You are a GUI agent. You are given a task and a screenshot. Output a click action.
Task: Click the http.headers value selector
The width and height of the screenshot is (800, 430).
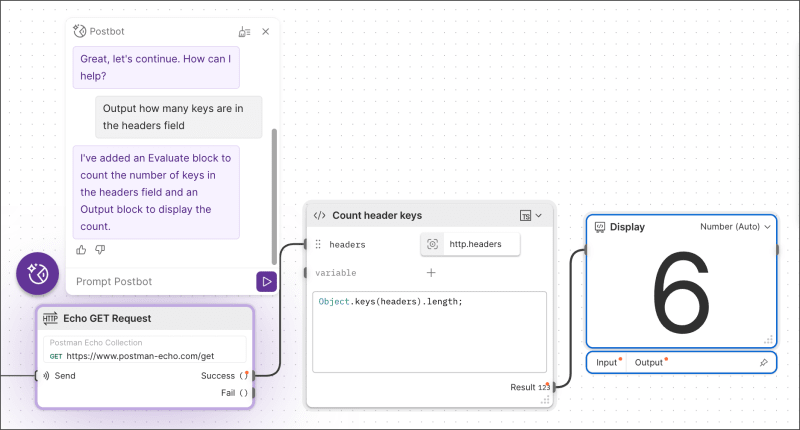click(470, 244)
